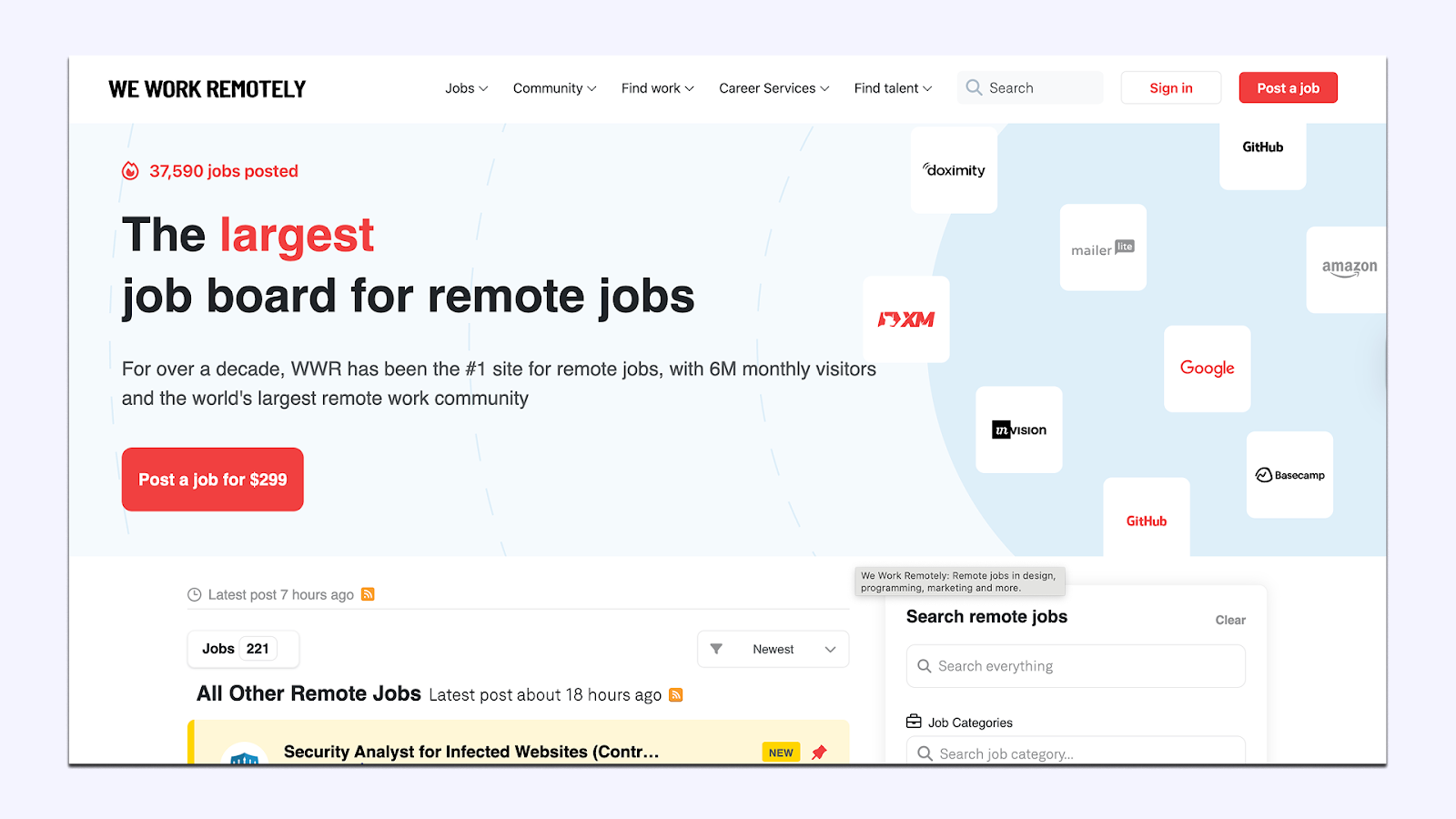Click the clock icon by Latest post
The width and height of the screenshot is (1456, 819).
pos(195,594)
